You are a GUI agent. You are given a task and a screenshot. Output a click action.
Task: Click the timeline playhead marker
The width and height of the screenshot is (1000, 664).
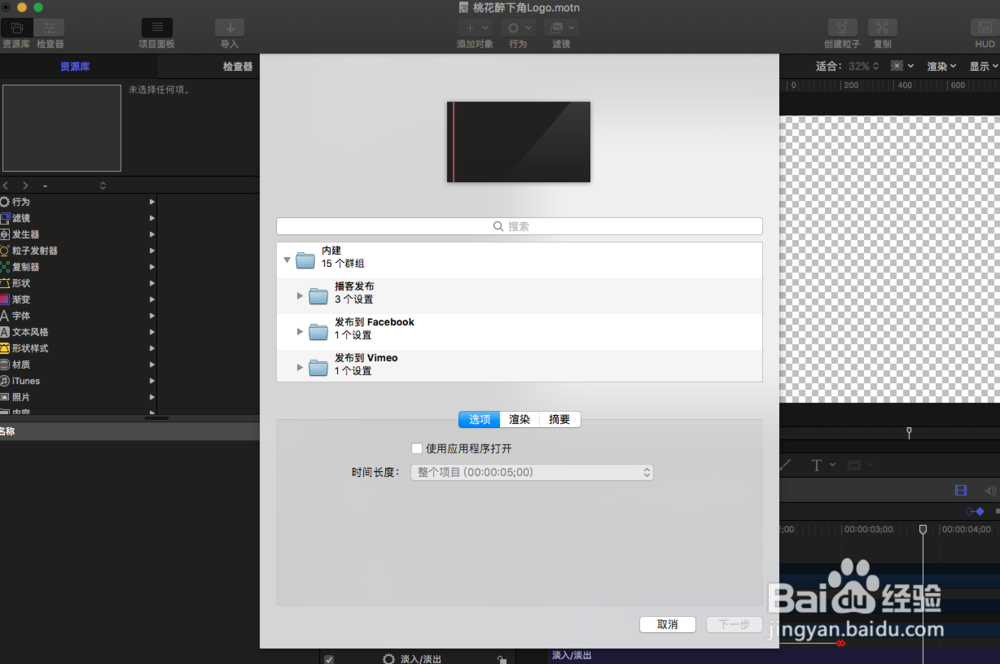(x=923, y=529)
